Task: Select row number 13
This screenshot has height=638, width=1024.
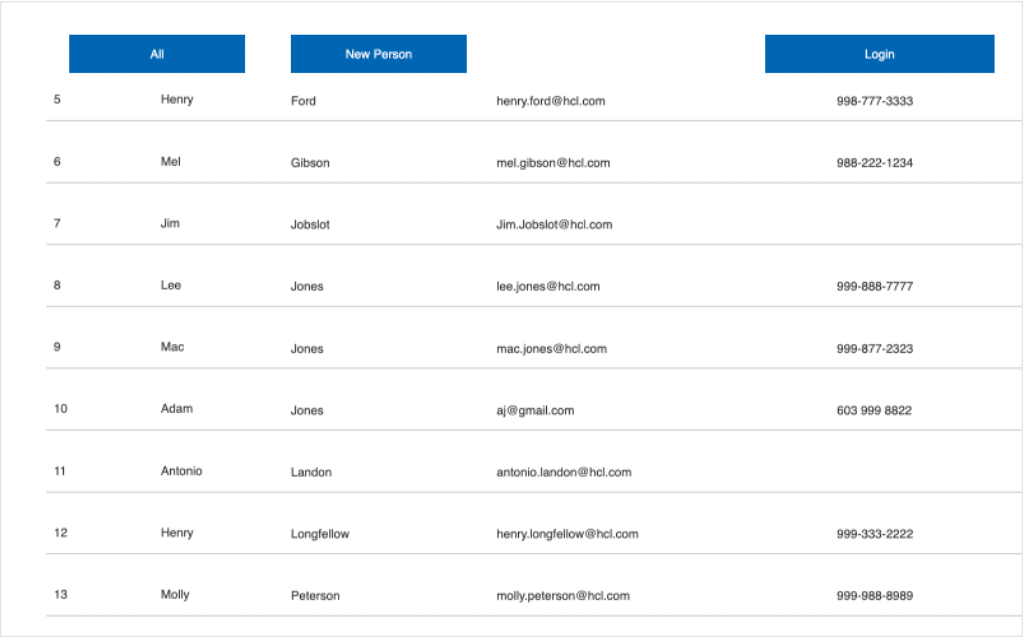Action: click(x=61, y=594)
